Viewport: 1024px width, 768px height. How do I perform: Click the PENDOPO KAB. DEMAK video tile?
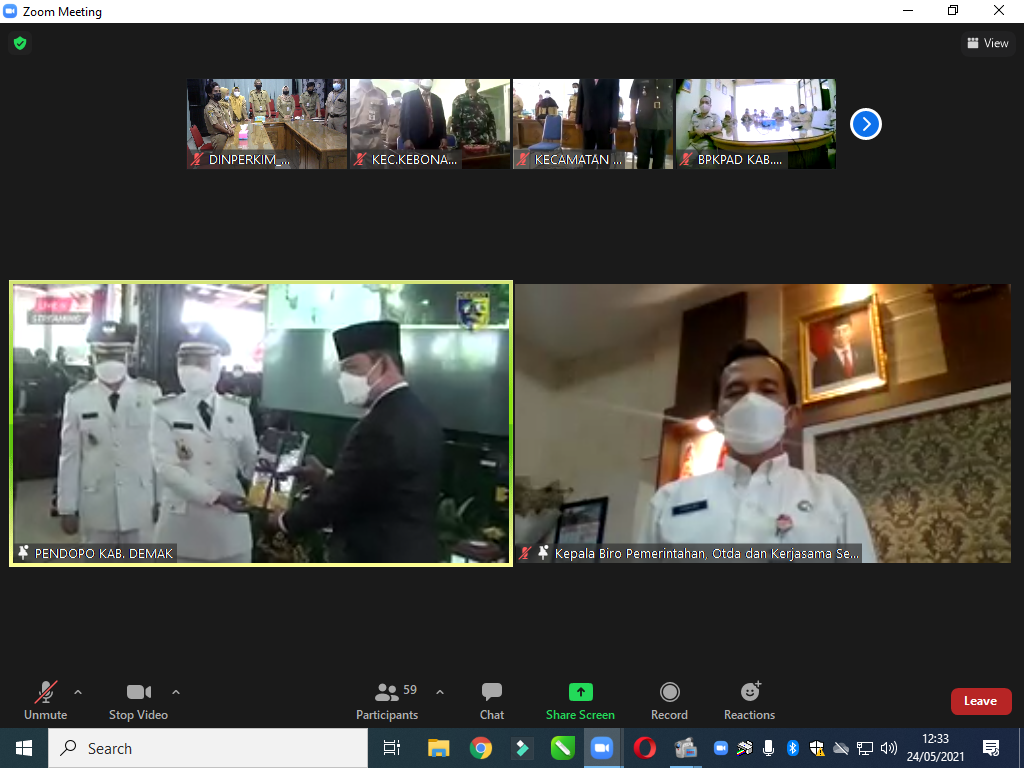pyautogui.click(x=260, y=423)
